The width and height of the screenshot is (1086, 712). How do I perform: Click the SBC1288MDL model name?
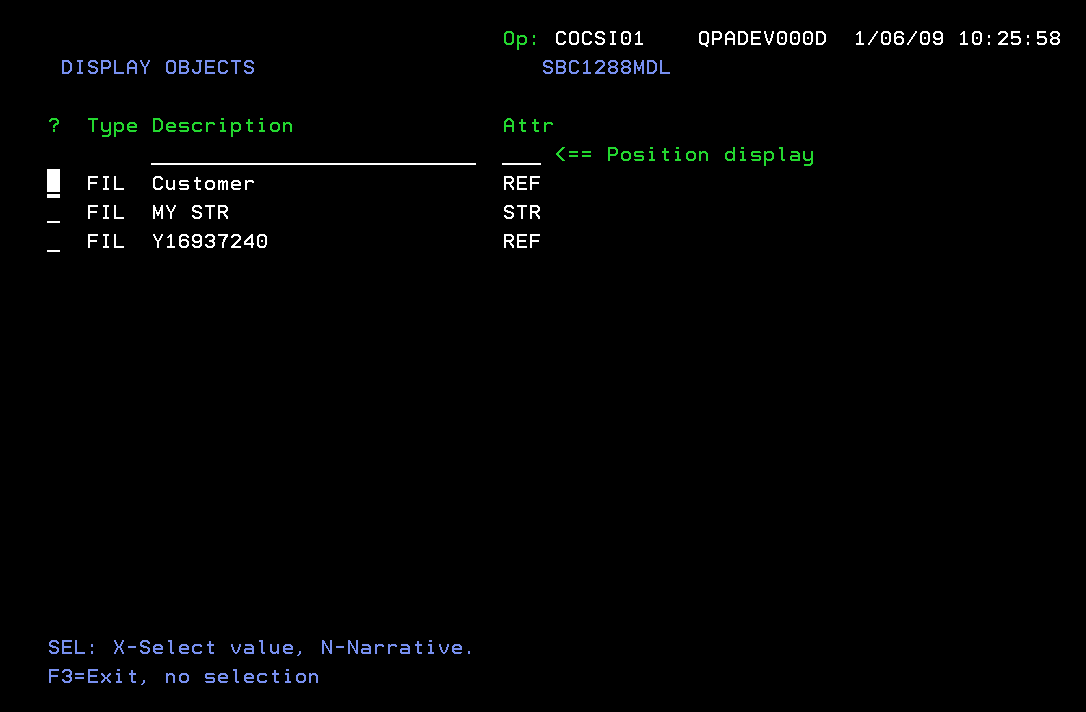pyautogui.click(x=606, y=68)
